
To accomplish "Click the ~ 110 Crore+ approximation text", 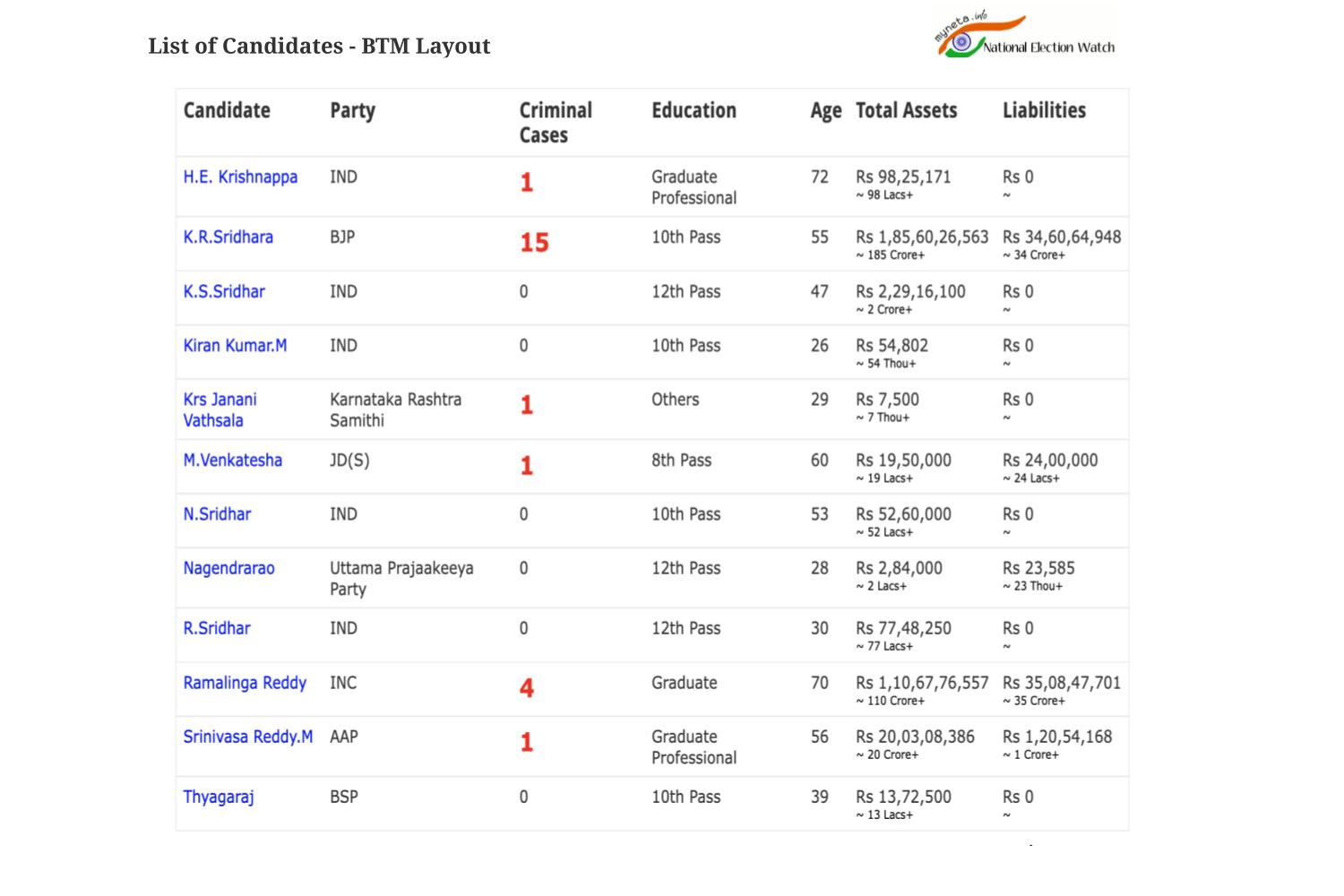I will click(890, 701).
